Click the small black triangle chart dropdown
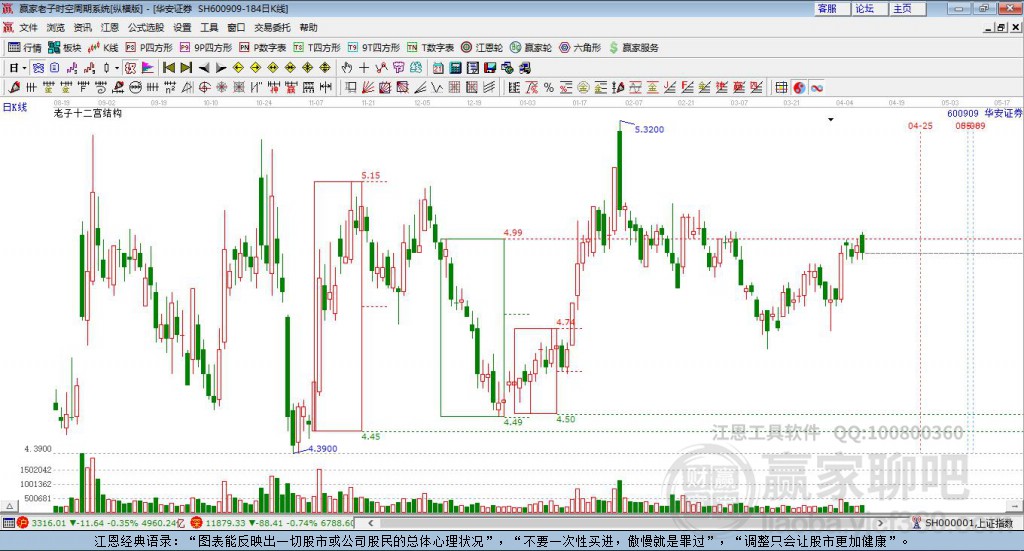Viewport: 1024px width, 551px height. 831,119
